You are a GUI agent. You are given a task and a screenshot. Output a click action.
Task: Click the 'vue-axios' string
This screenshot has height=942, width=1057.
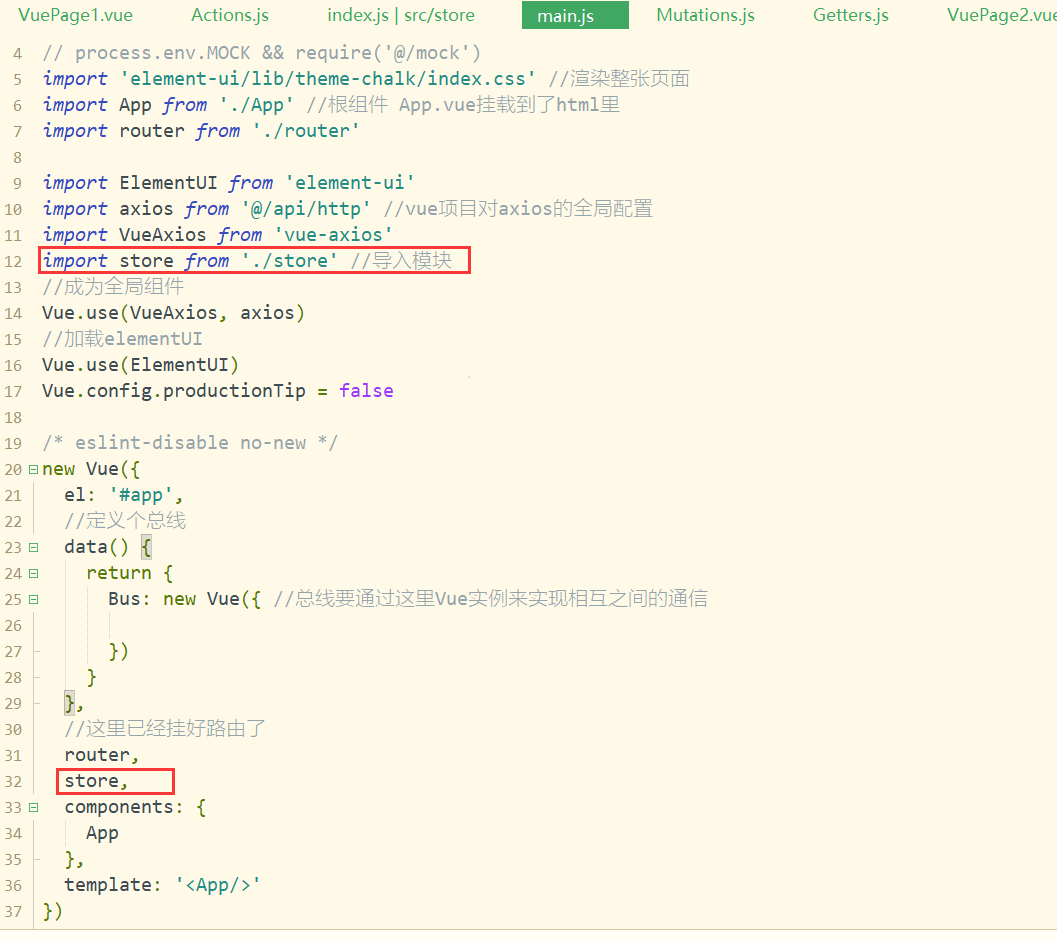333,235
